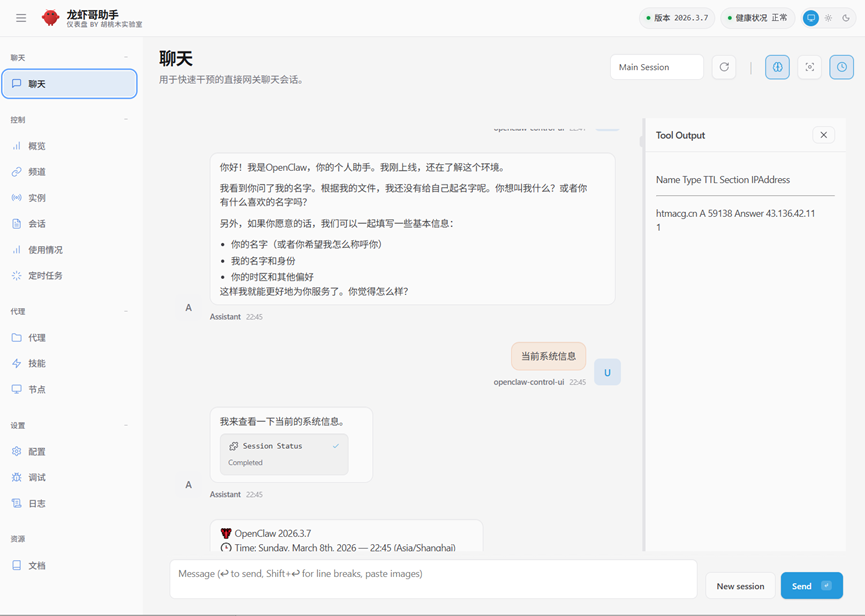Collapse the 设置 sidebar section
Viewport: 865px width, 616px height.
coord(126,426)
